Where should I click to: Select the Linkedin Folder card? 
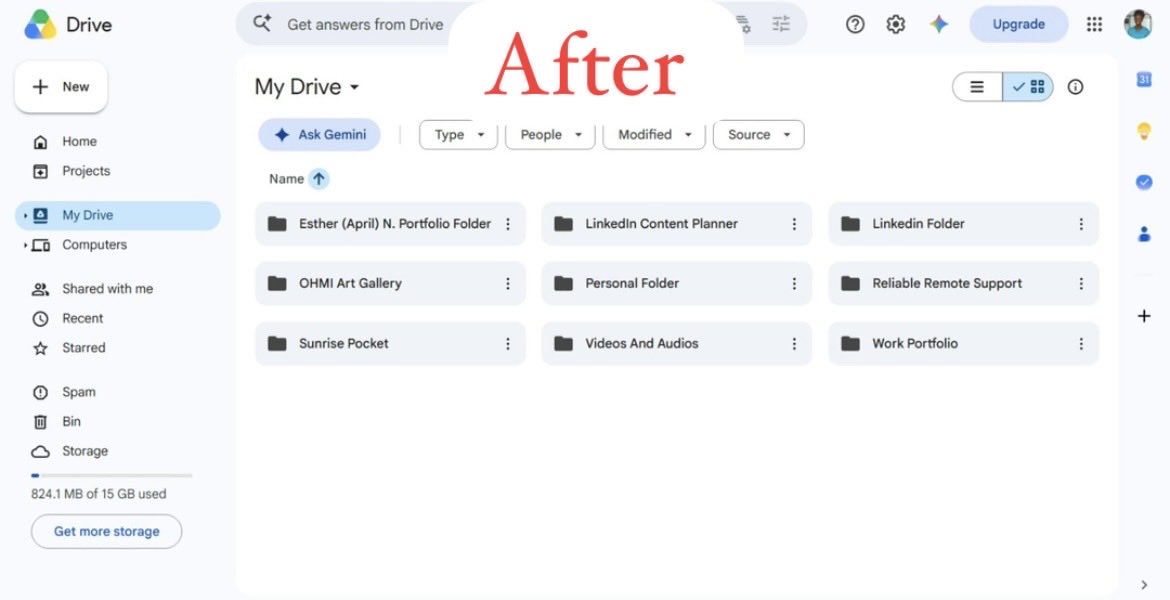963,224
